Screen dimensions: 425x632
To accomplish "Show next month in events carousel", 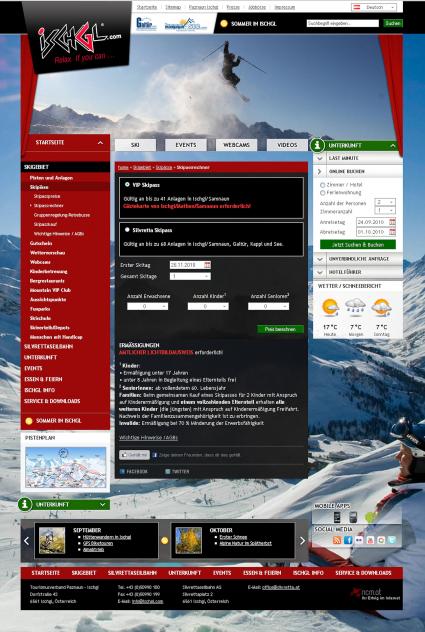I will [x=302, y=541].
